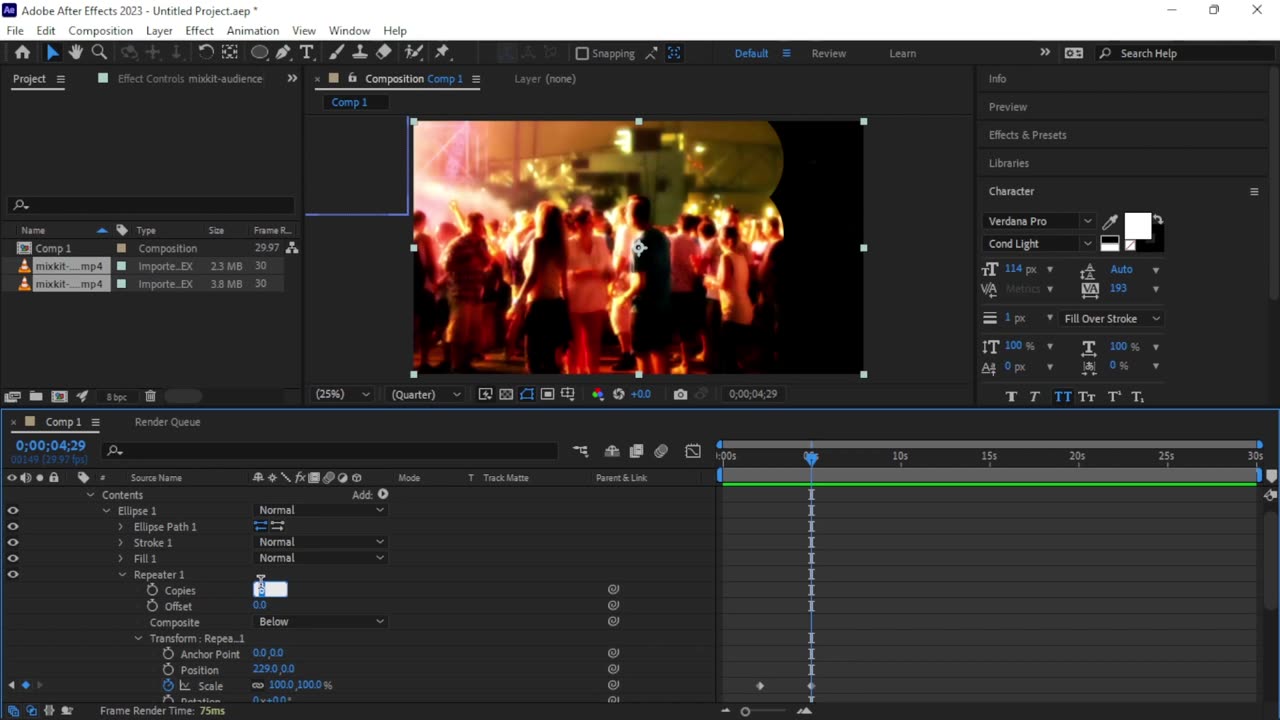Screen dimensions: 1280x720
Task: Switch to Effect Controls tab
Action: (x=190, y=79)
